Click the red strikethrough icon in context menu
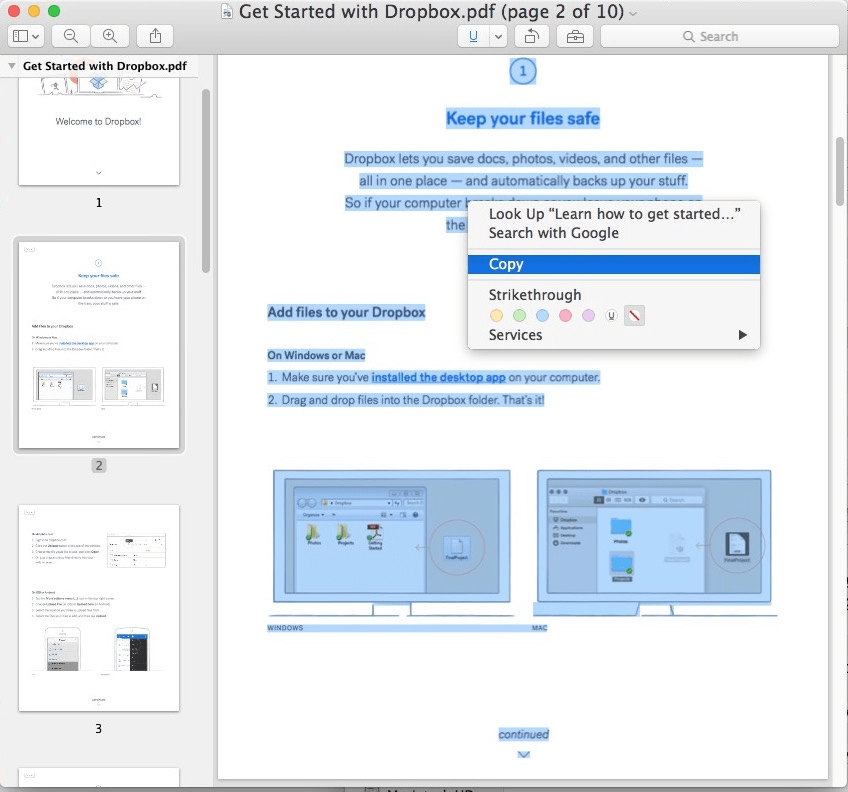Viewport: 848px width, 792px height. pyautogui.click(x=634, y=315)
